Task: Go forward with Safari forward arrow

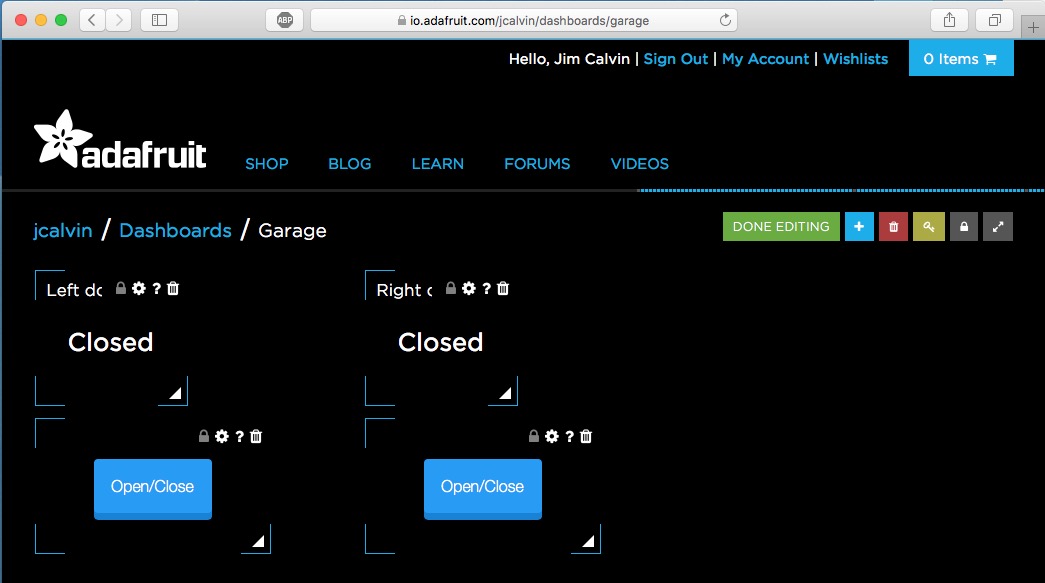Action: pyautogui.click(x=118, y=20)
